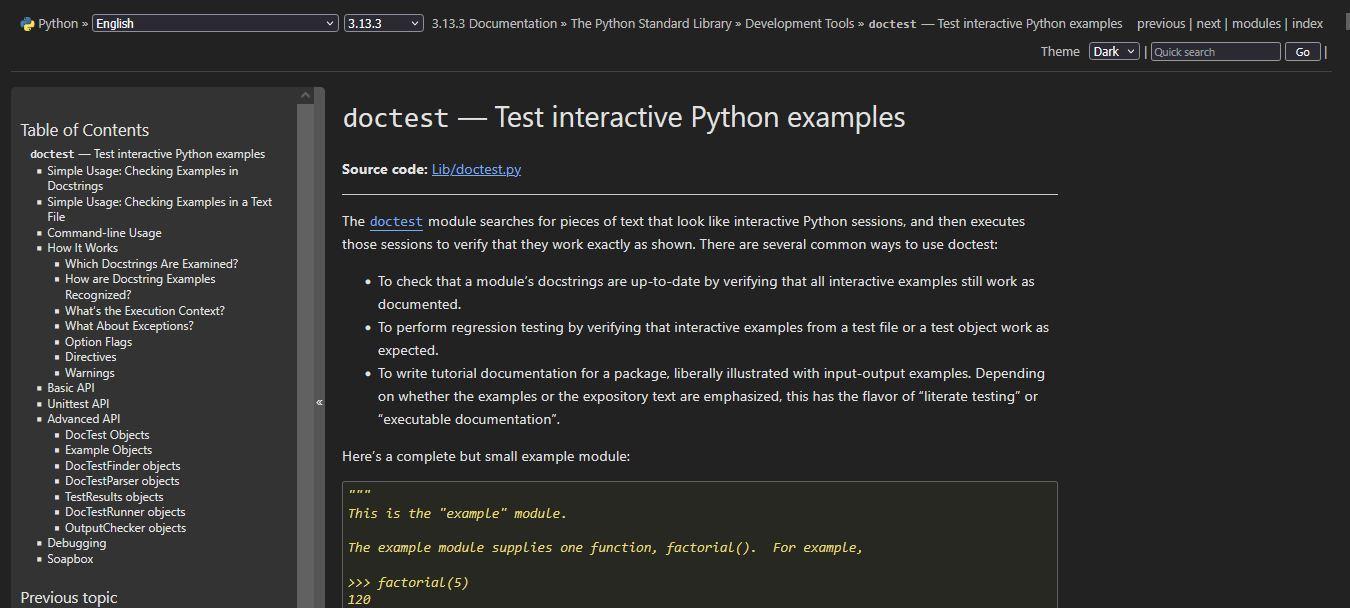1350x608 pixels.
Task: Click the 'Previous topic' heading
Action: pyautogui.click(x=68, y=598)
